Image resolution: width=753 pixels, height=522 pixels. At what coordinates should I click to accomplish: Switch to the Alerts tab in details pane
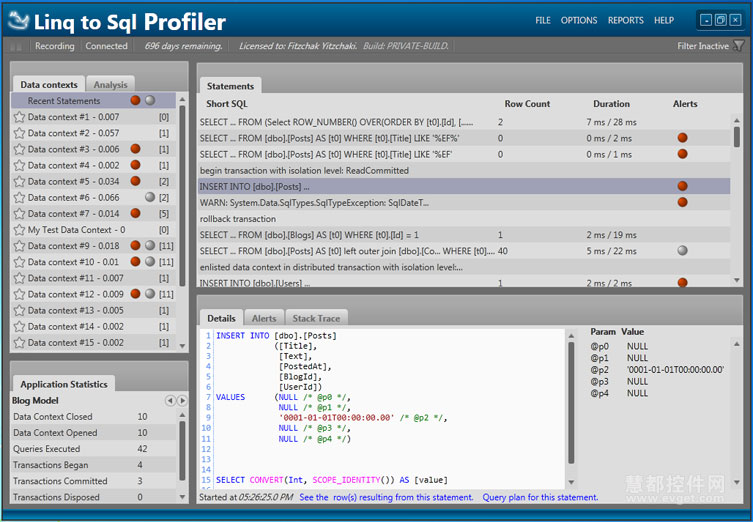(264, 318)
